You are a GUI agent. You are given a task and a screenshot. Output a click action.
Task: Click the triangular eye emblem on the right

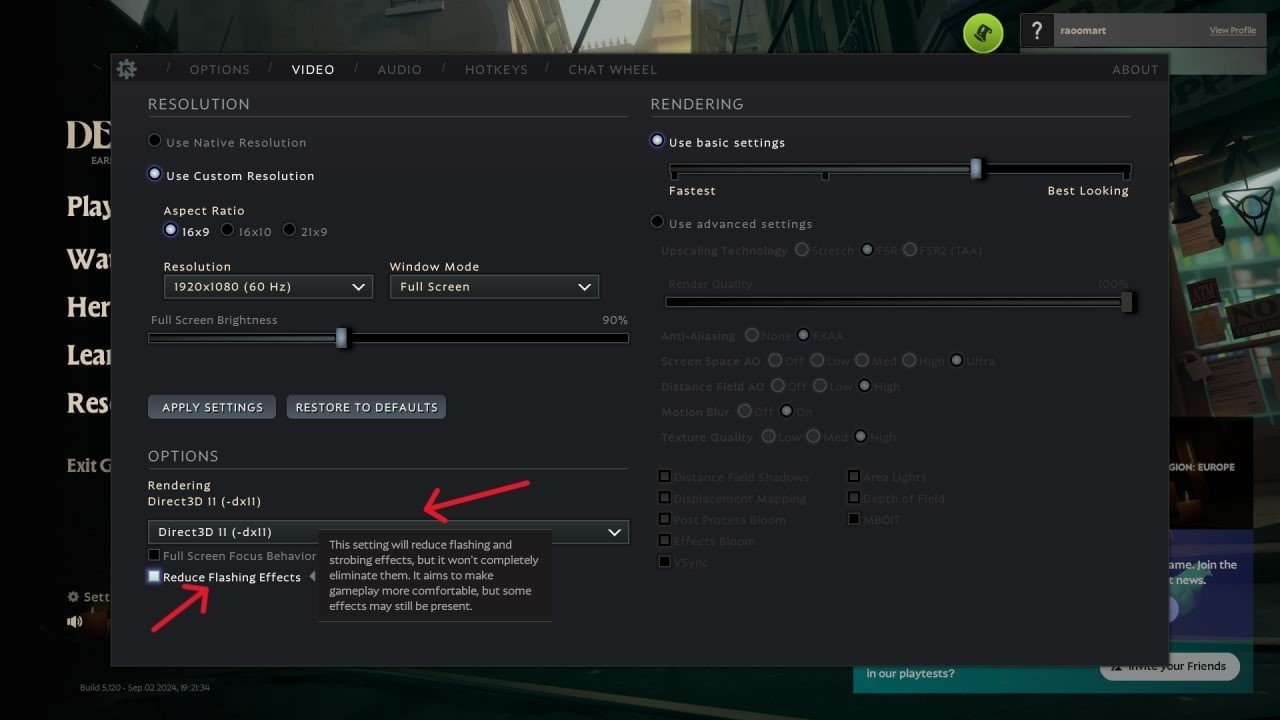pos(1249,208)
